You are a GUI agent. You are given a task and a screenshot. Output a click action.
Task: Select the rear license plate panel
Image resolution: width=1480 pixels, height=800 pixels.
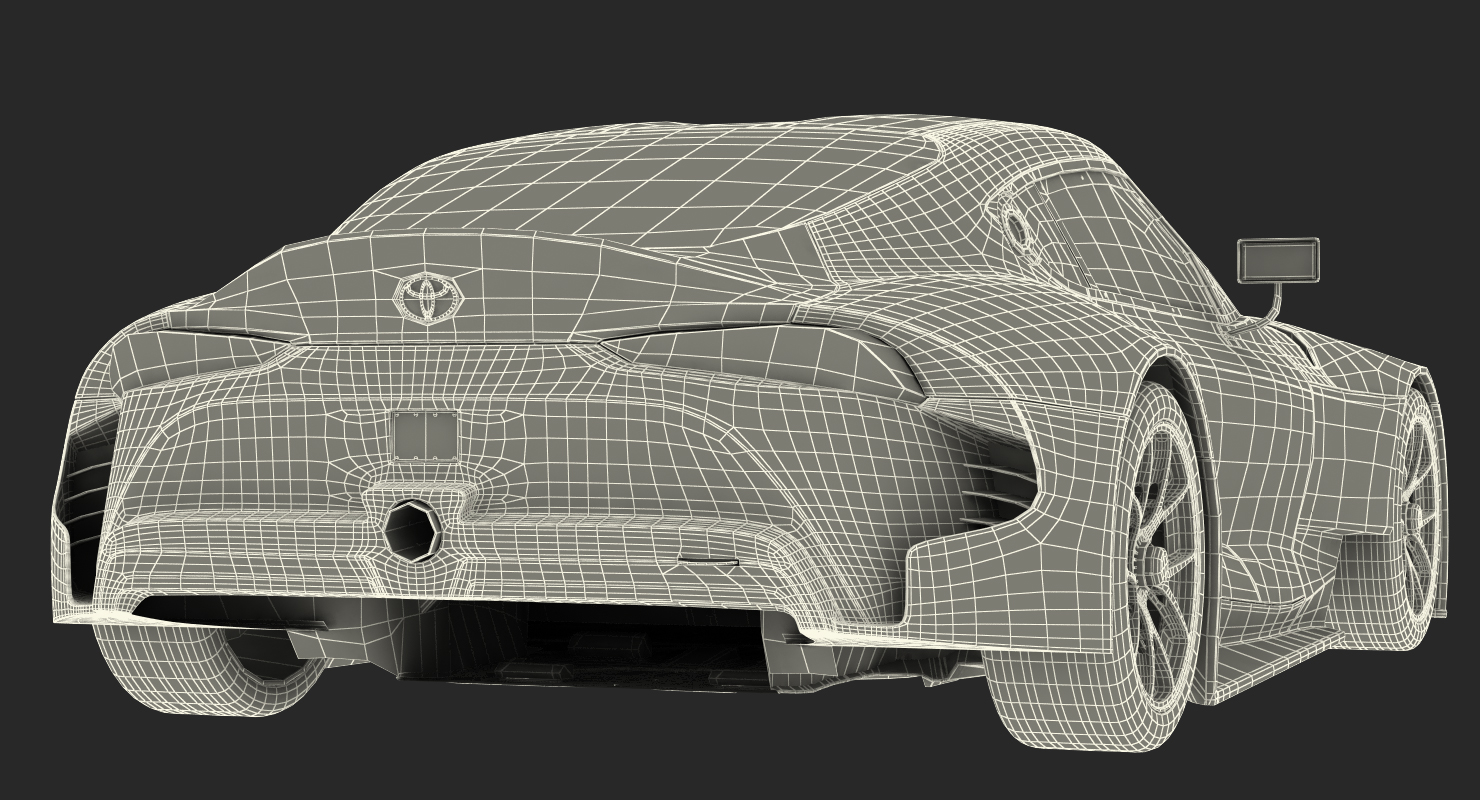tap(426, 436)
